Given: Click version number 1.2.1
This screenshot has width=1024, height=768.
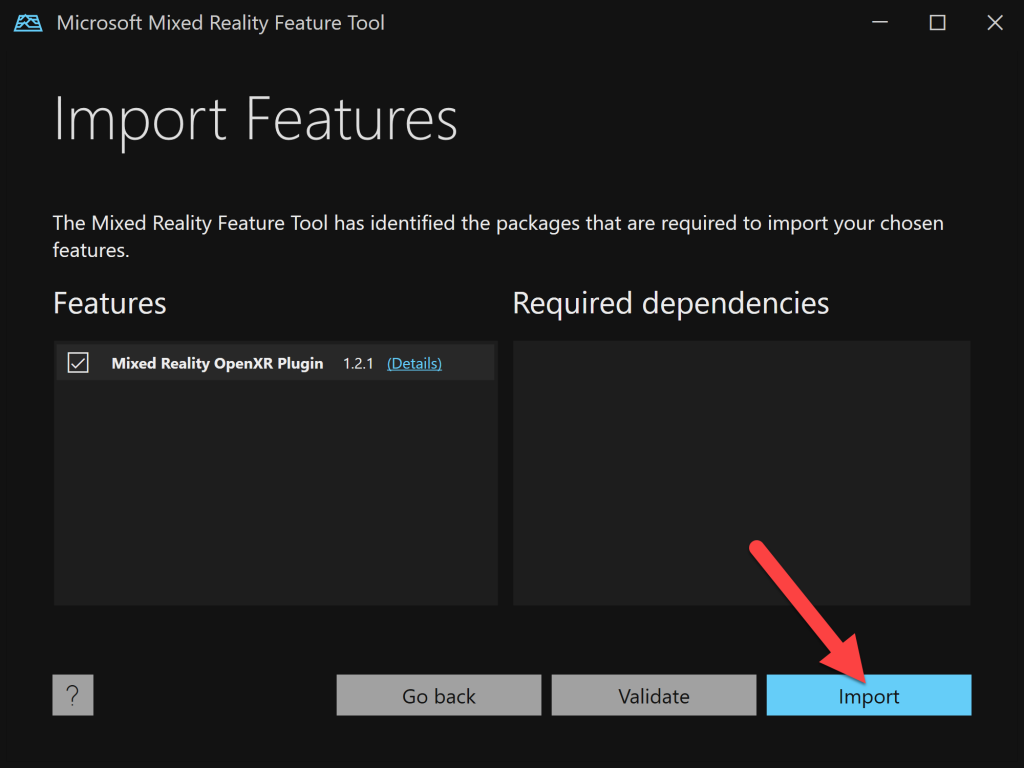Looking at the screenshot, I should pyautogui.click(x=358, y=363).
